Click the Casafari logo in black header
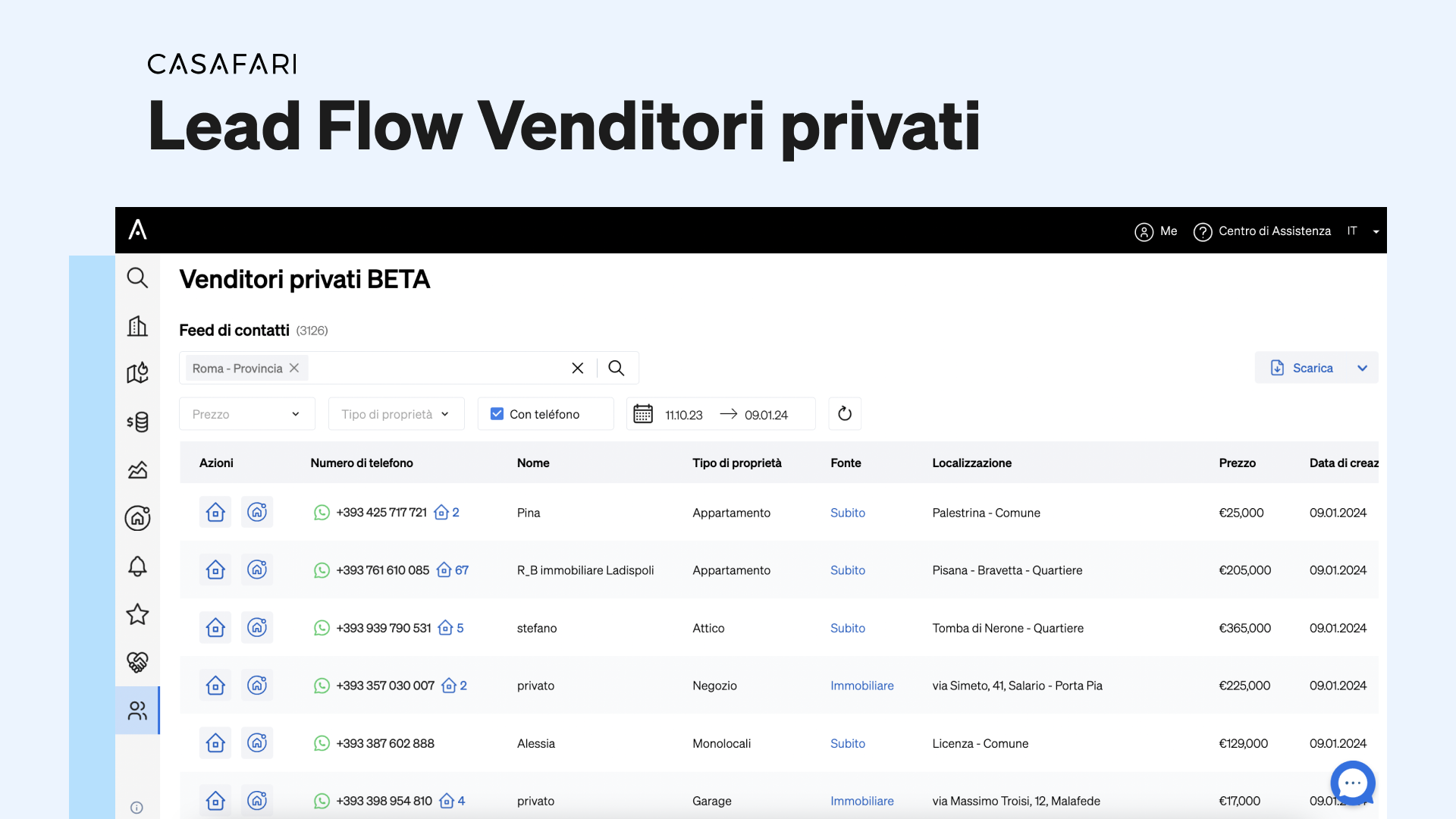The image size is (1456, 819). pos(137,230)
